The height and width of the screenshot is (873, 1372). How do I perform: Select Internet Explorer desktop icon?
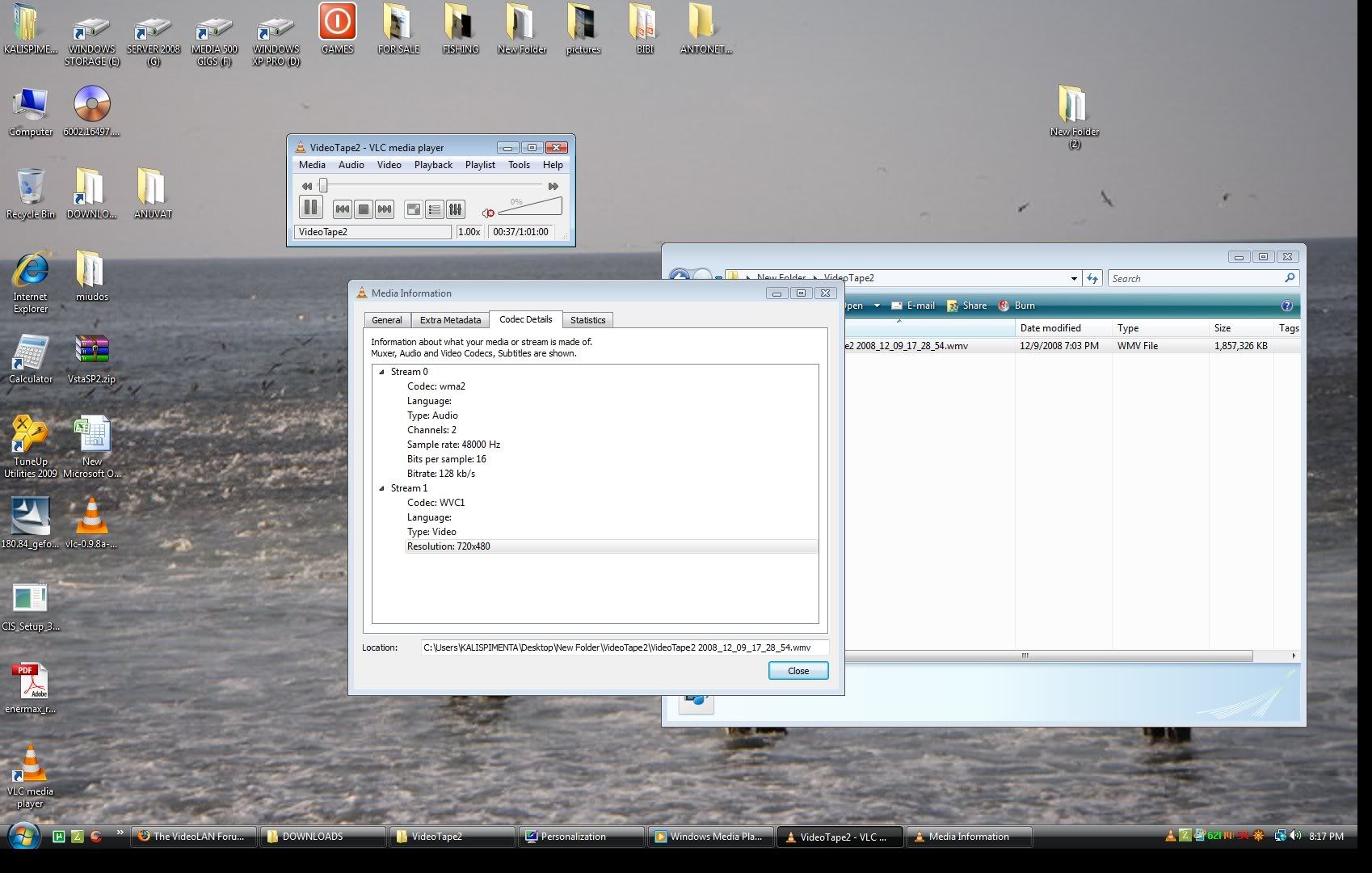31,282
